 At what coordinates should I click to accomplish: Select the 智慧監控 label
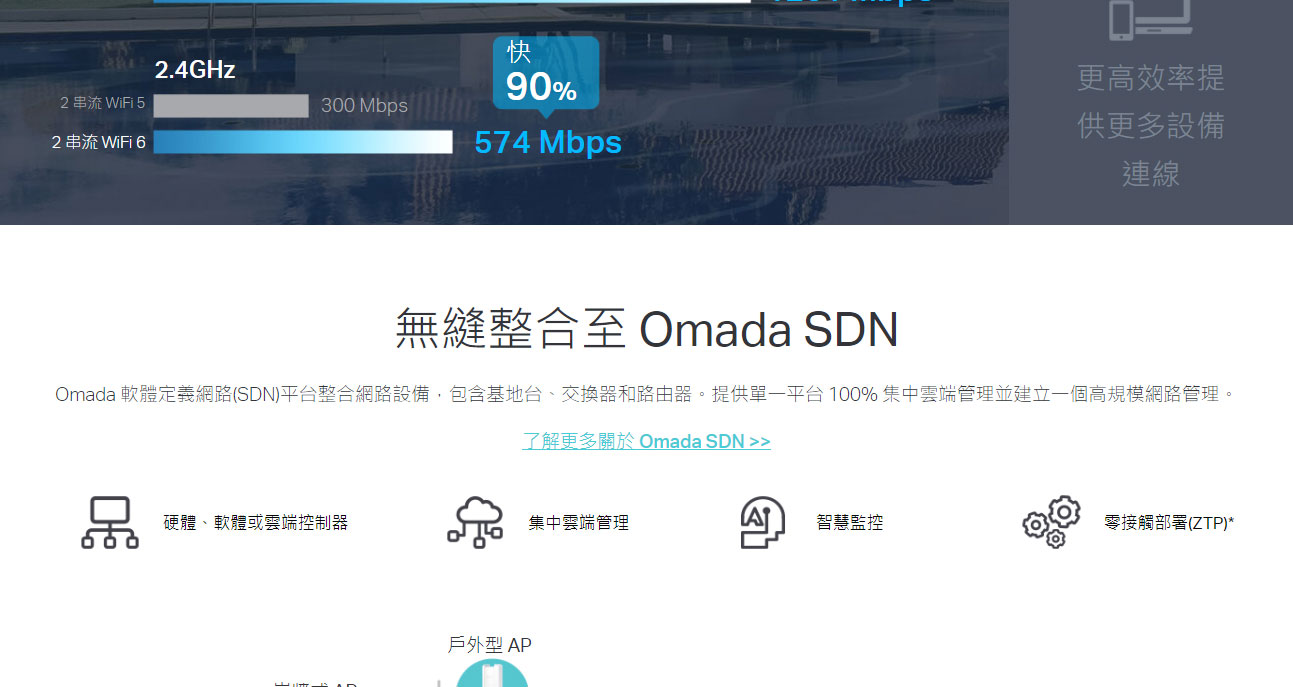(x=850, y=522)
